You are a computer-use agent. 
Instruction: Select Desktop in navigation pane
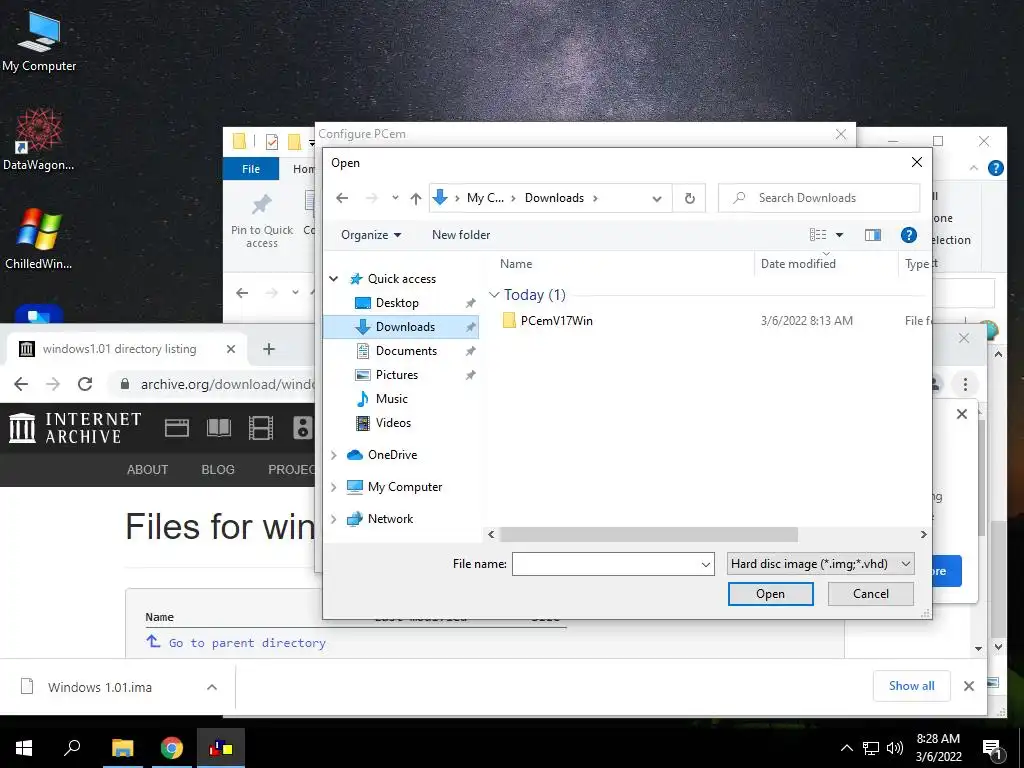tap(397, 303)
